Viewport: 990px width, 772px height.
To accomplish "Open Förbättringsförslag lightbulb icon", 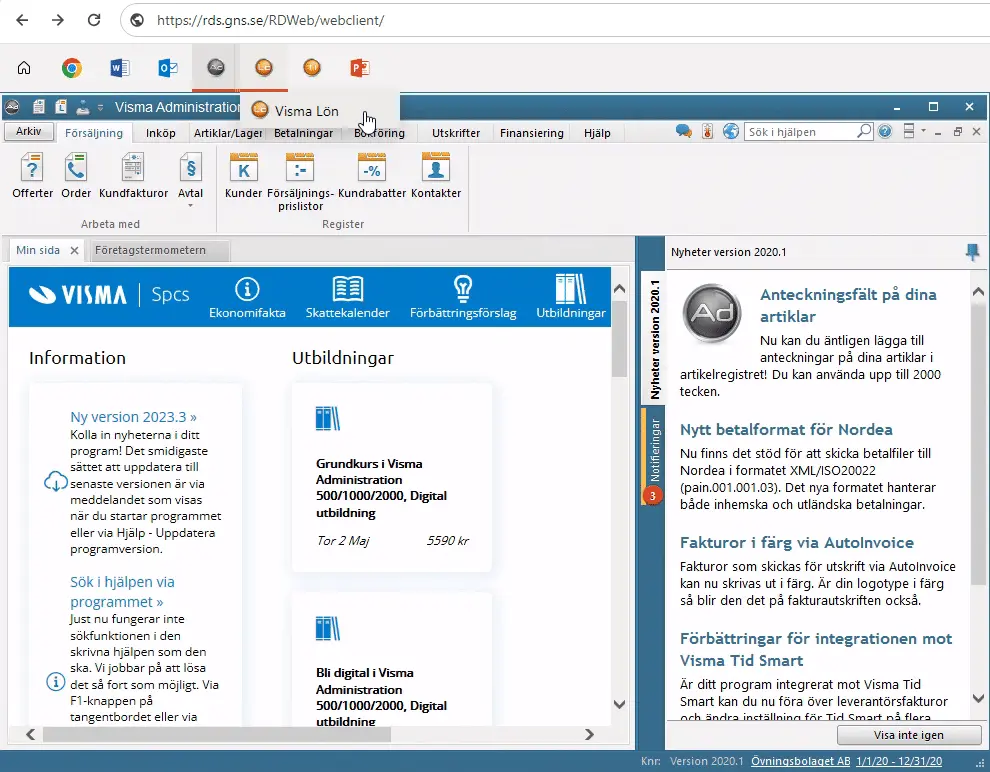I will (463, 288).
